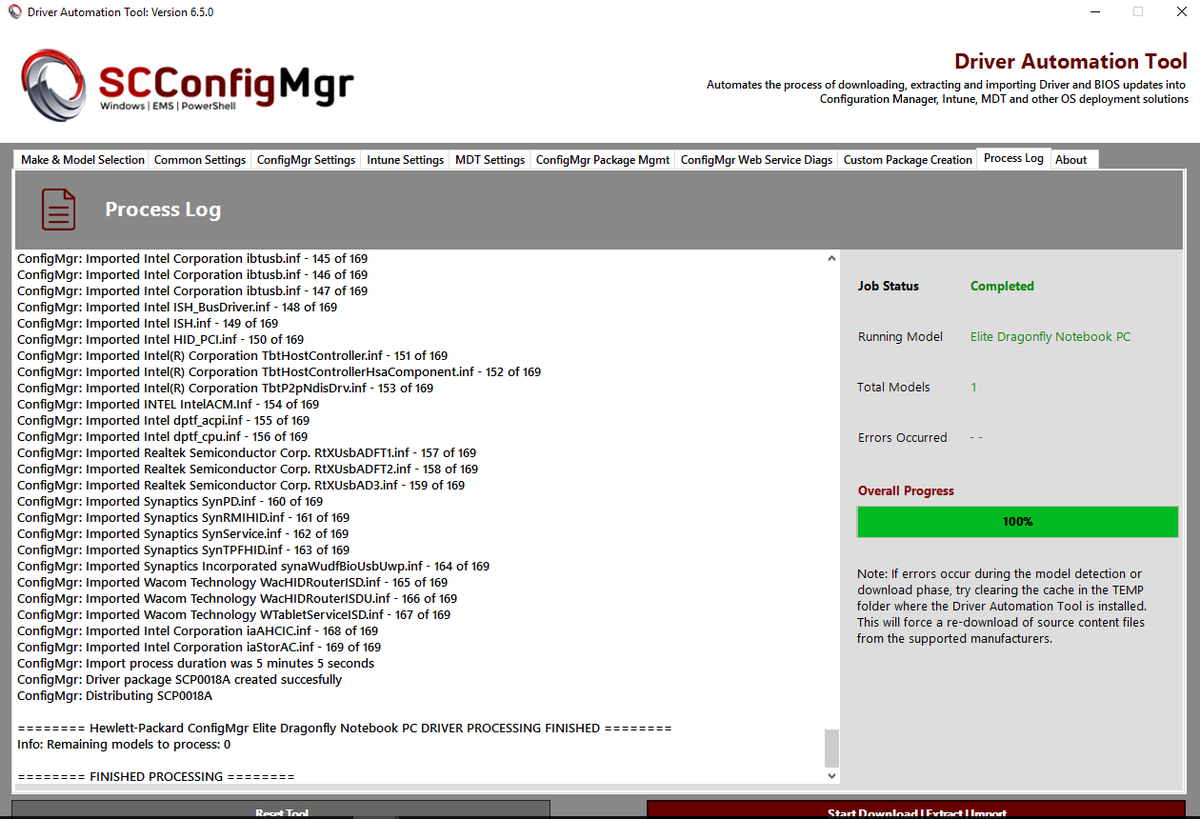Click log line 'RtXUsbAD3.inf - 159 of 169'

tap(241, 485)
